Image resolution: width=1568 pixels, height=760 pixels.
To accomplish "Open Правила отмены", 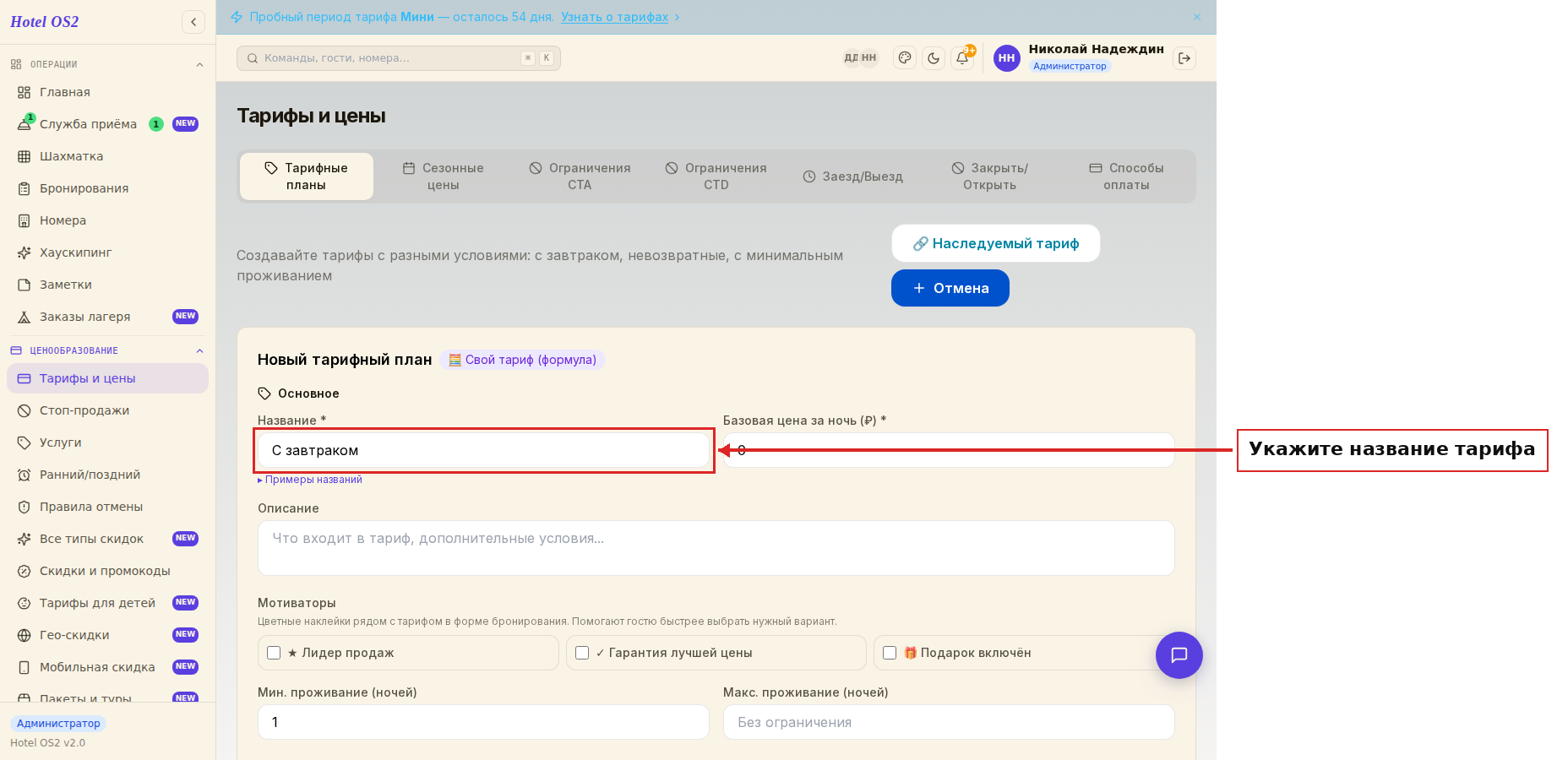I will (x=107, y=507).
